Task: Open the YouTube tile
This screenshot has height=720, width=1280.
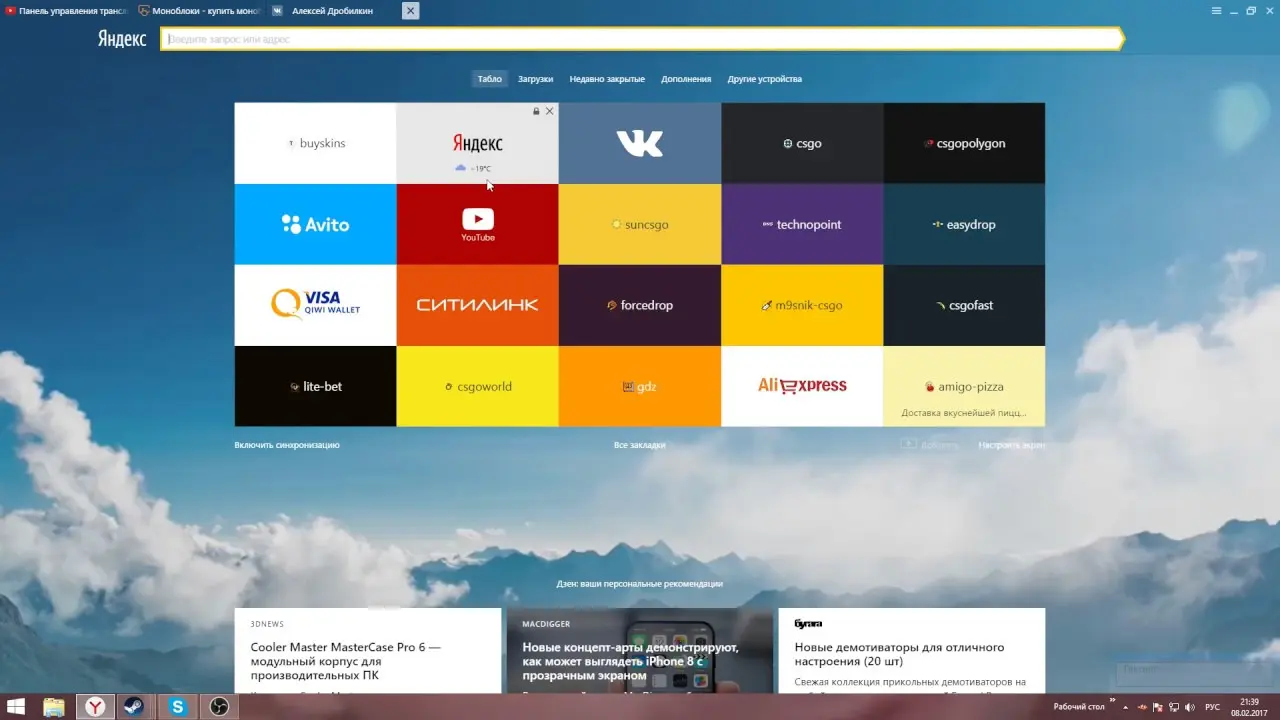Action: (477, 224)
